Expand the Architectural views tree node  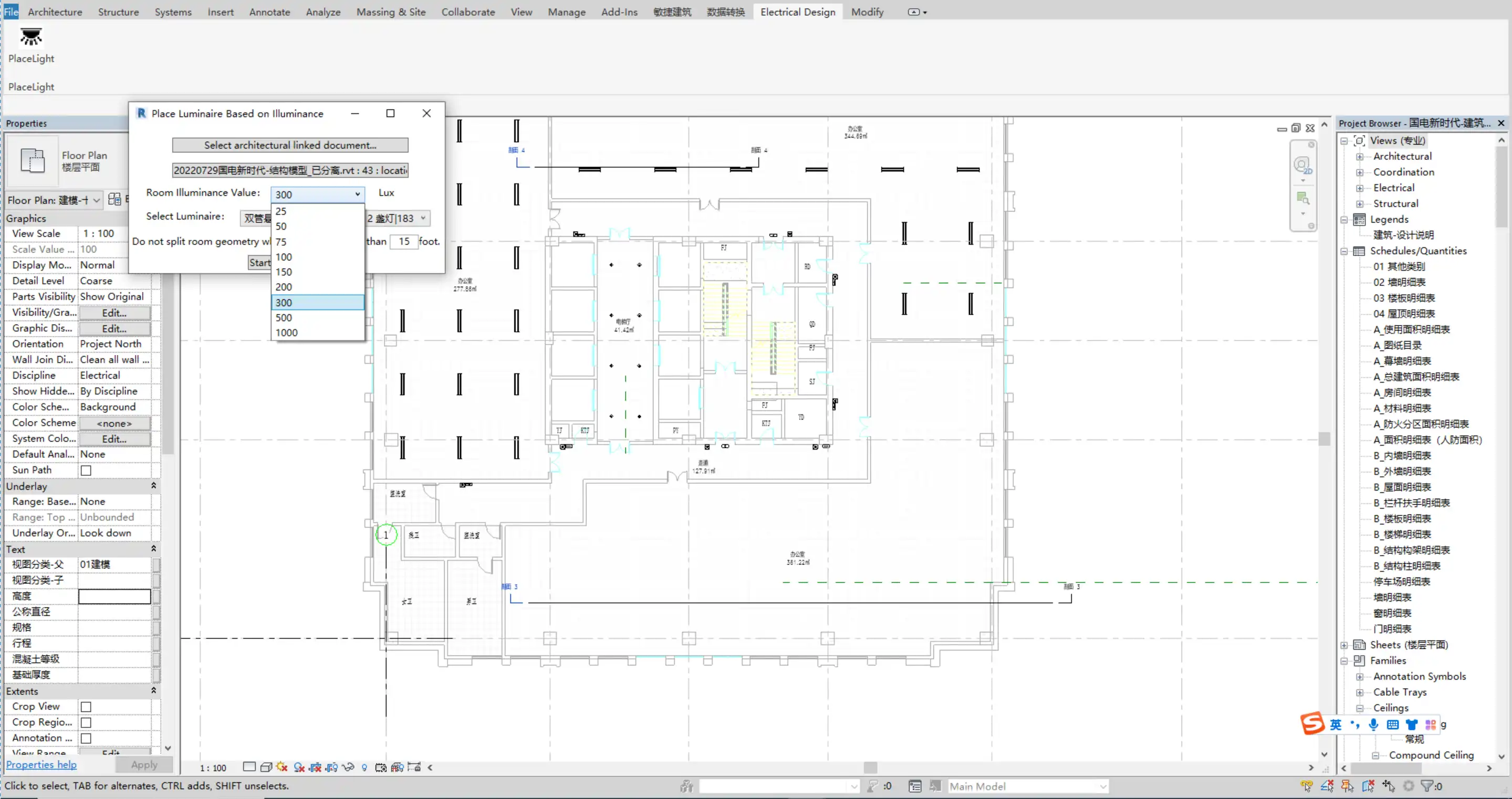(x=1359, y=157)
